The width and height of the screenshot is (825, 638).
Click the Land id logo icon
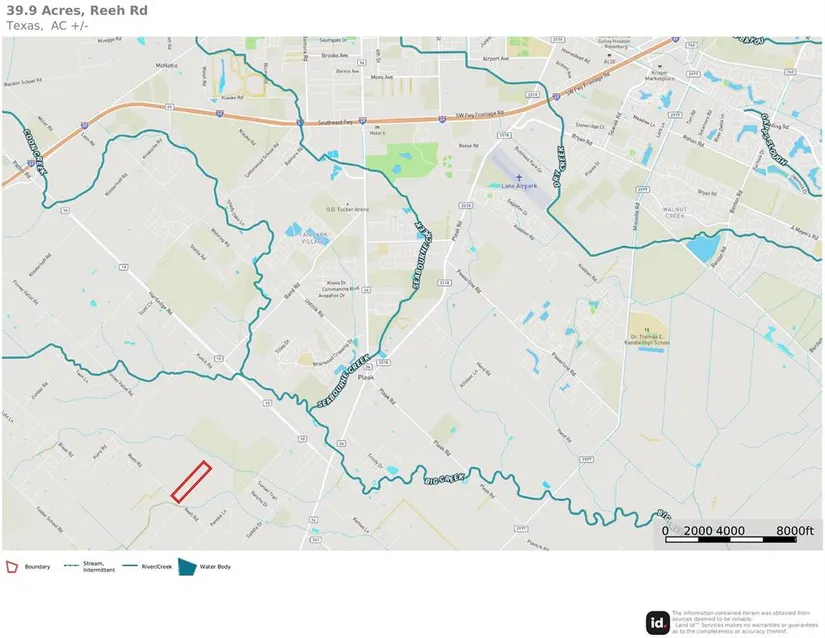658,621
